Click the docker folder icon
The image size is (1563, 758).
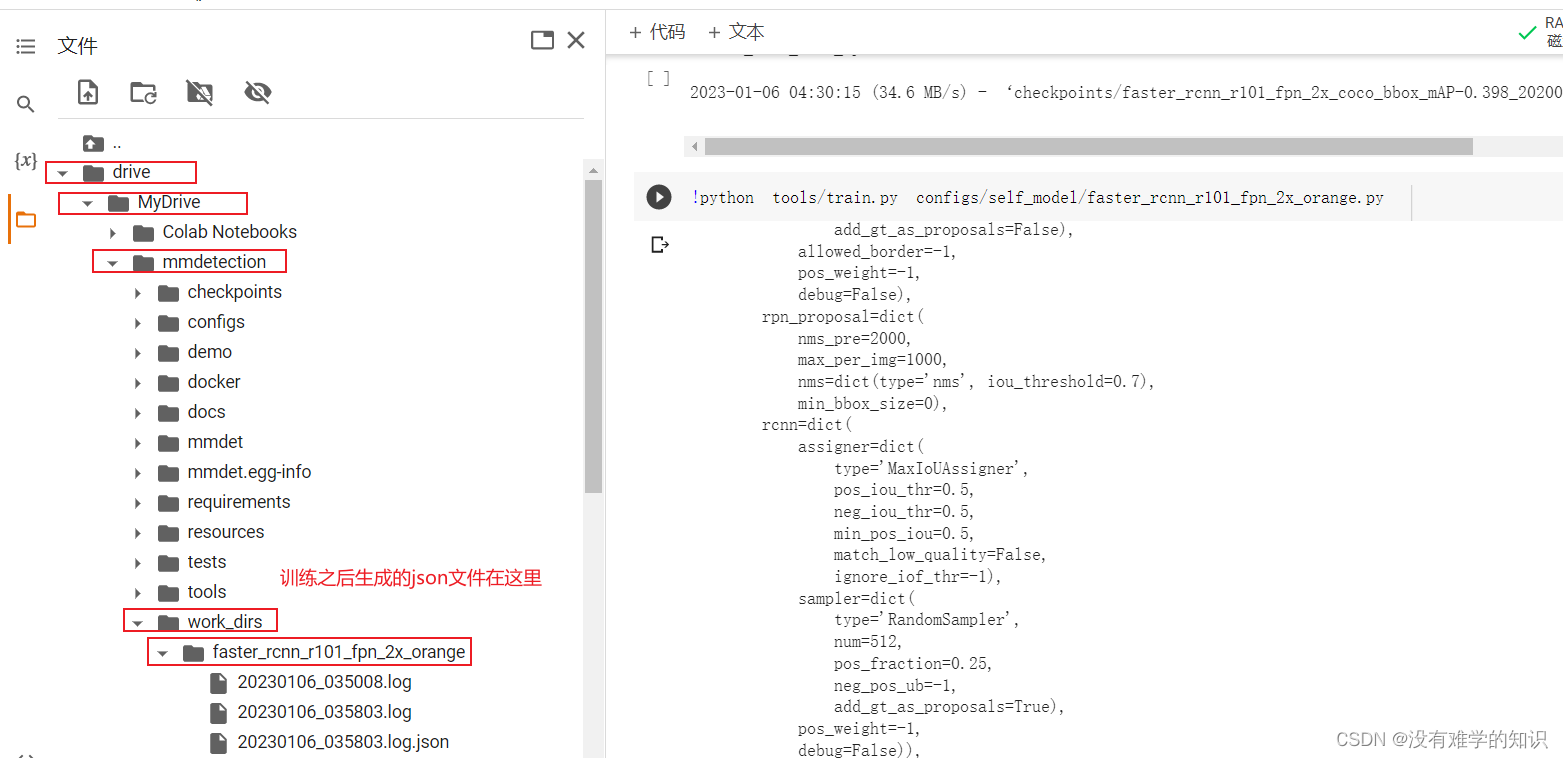click(x=168, y=382)
